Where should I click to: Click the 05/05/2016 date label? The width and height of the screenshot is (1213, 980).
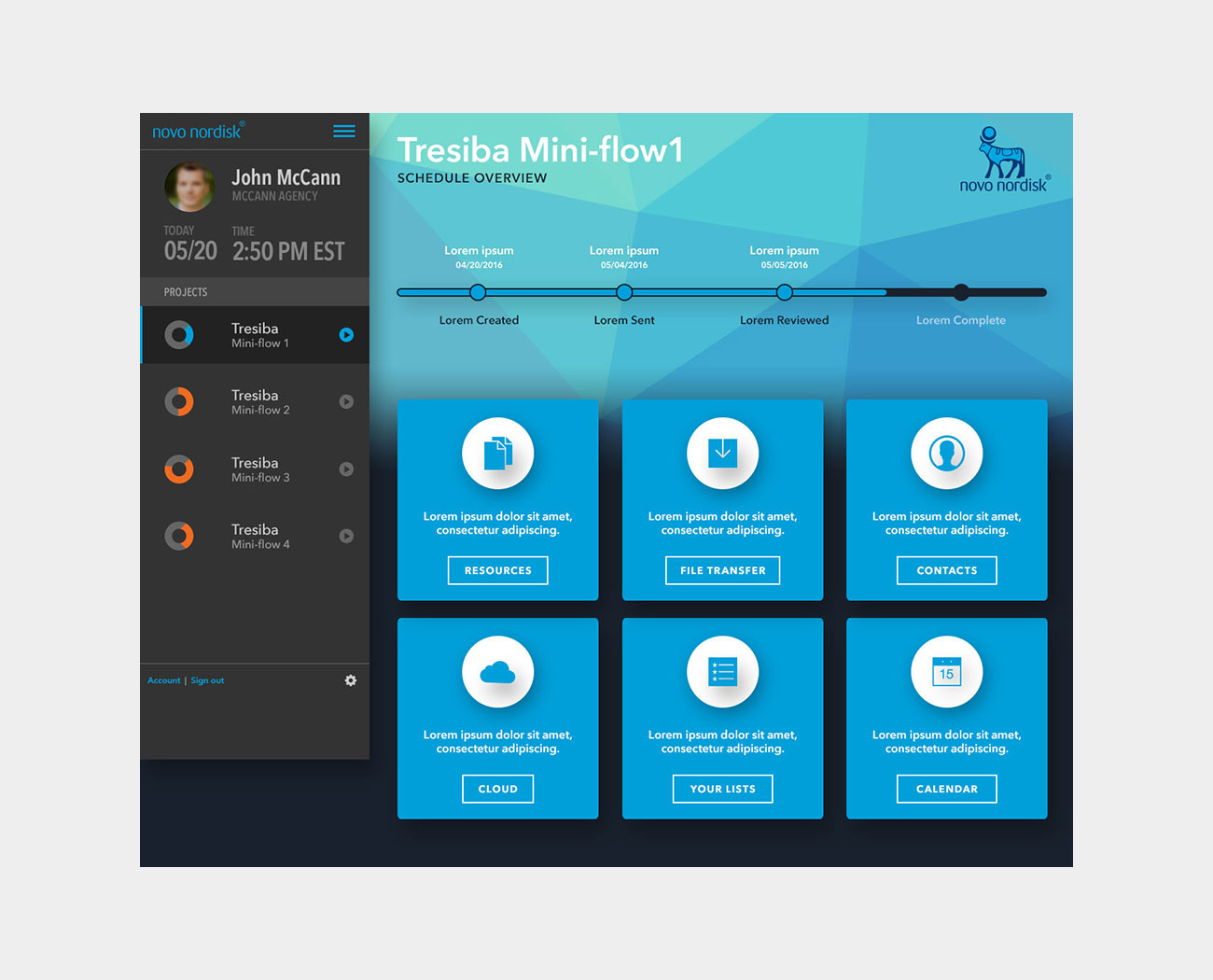click(x=785, y=265)
